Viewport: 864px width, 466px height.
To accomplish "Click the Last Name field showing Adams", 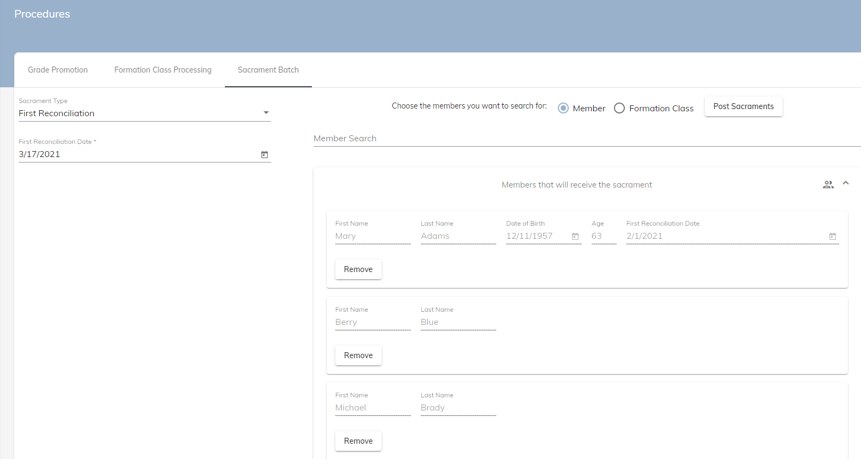I will point(457,237).
